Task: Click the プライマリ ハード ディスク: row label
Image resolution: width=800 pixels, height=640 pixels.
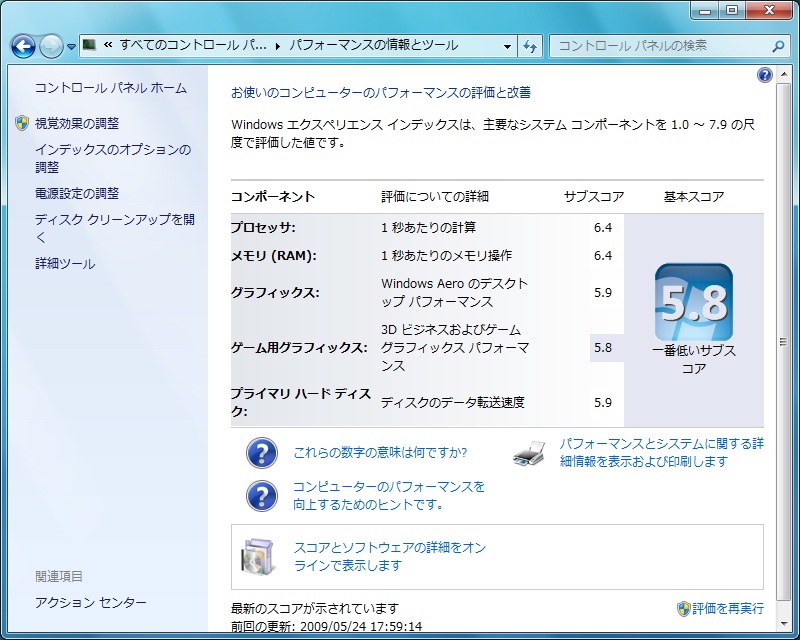Action: 301,402
